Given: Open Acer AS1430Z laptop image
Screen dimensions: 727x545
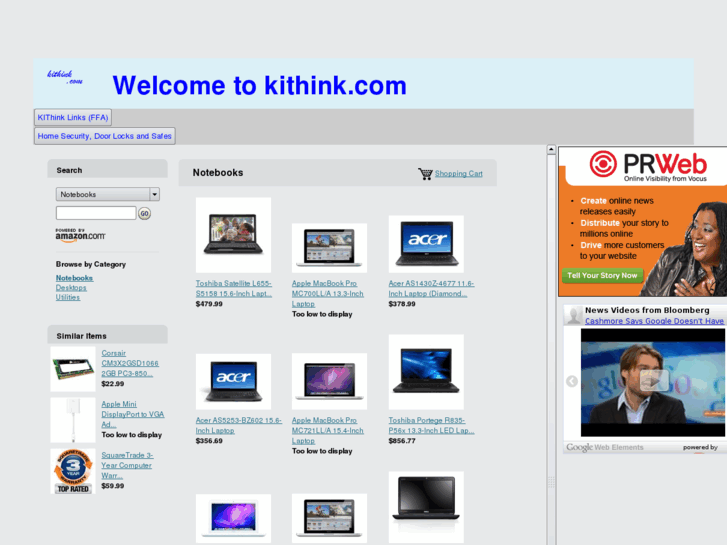Looking at the screenshot, I should click(x=426, y=244).
